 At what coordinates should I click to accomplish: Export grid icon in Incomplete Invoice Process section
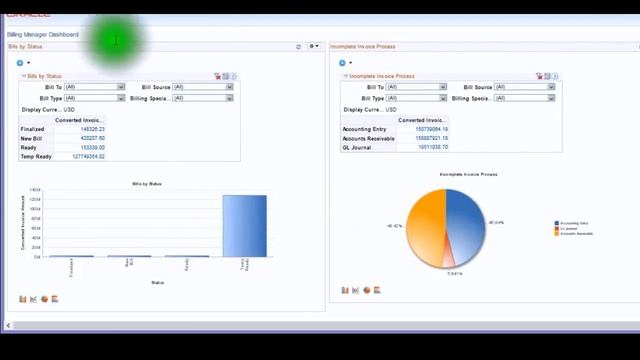coord(547,76)
